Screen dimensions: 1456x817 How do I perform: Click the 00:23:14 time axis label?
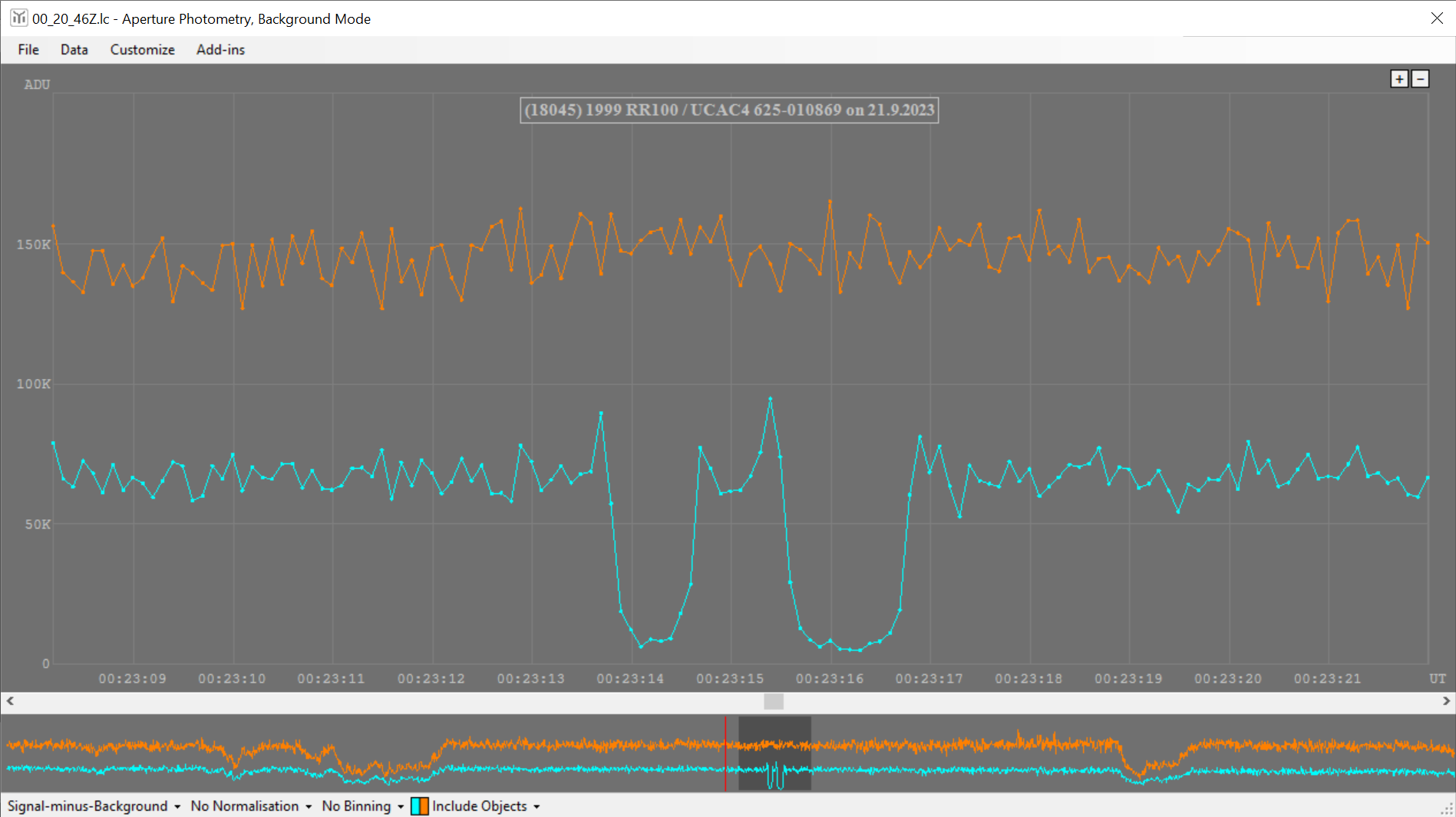630,679
